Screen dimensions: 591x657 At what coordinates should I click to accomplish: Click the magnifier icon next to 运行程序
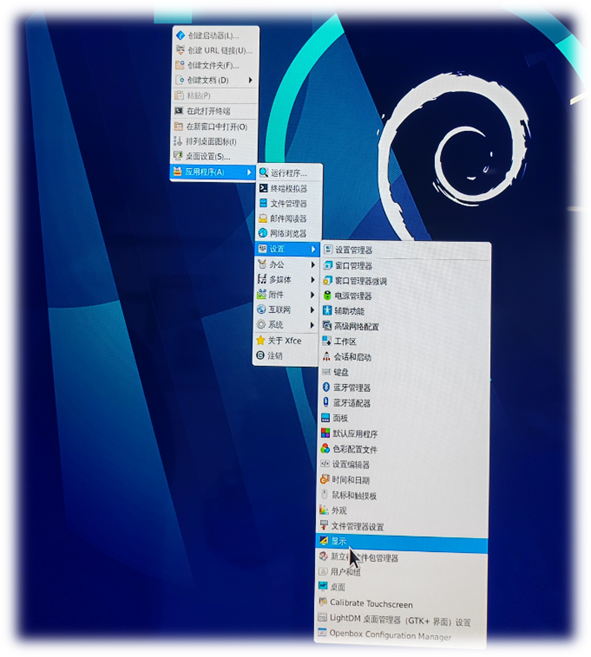tap(263, 172)
